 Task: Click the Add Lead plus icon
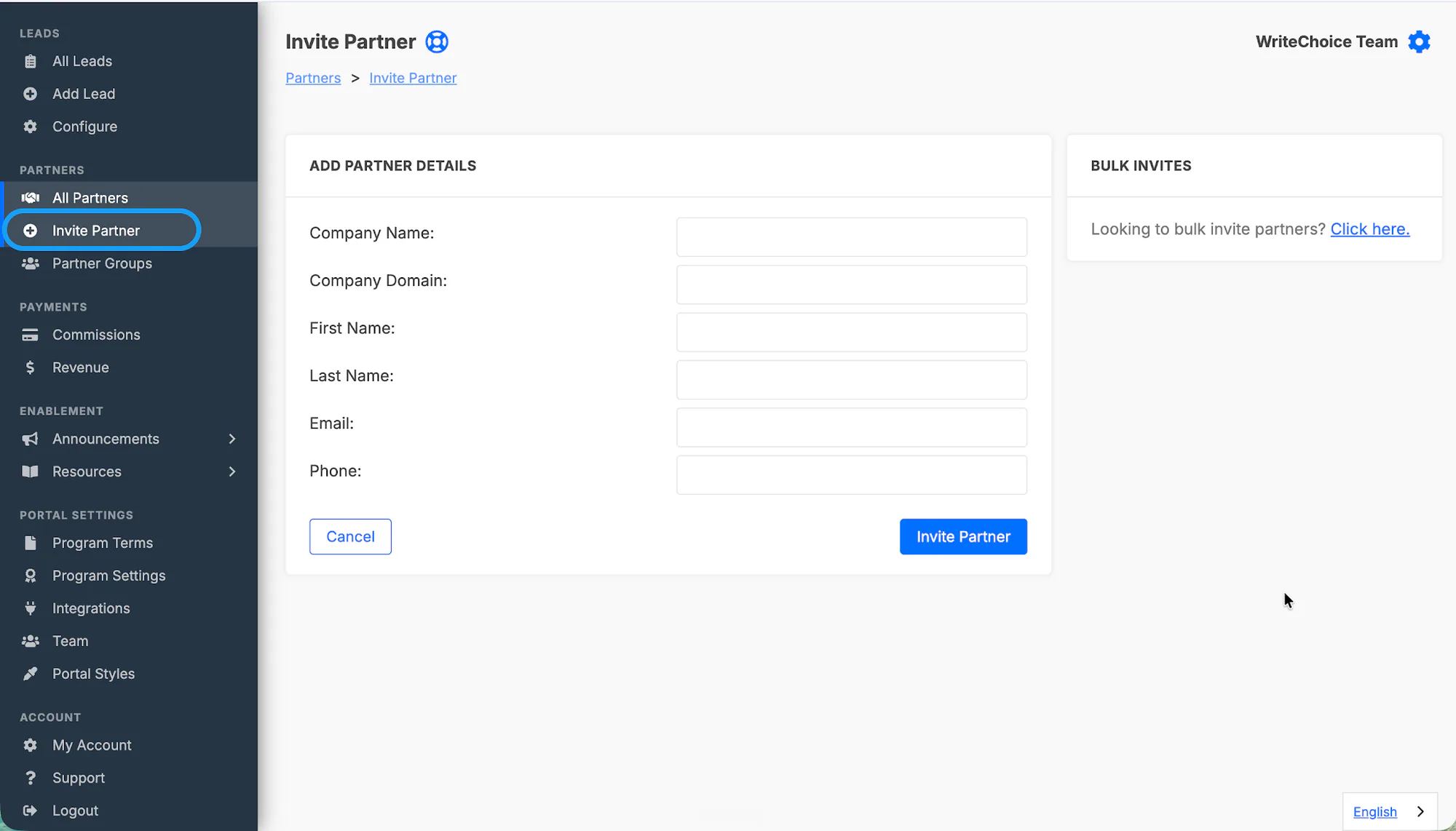point(30,94)
